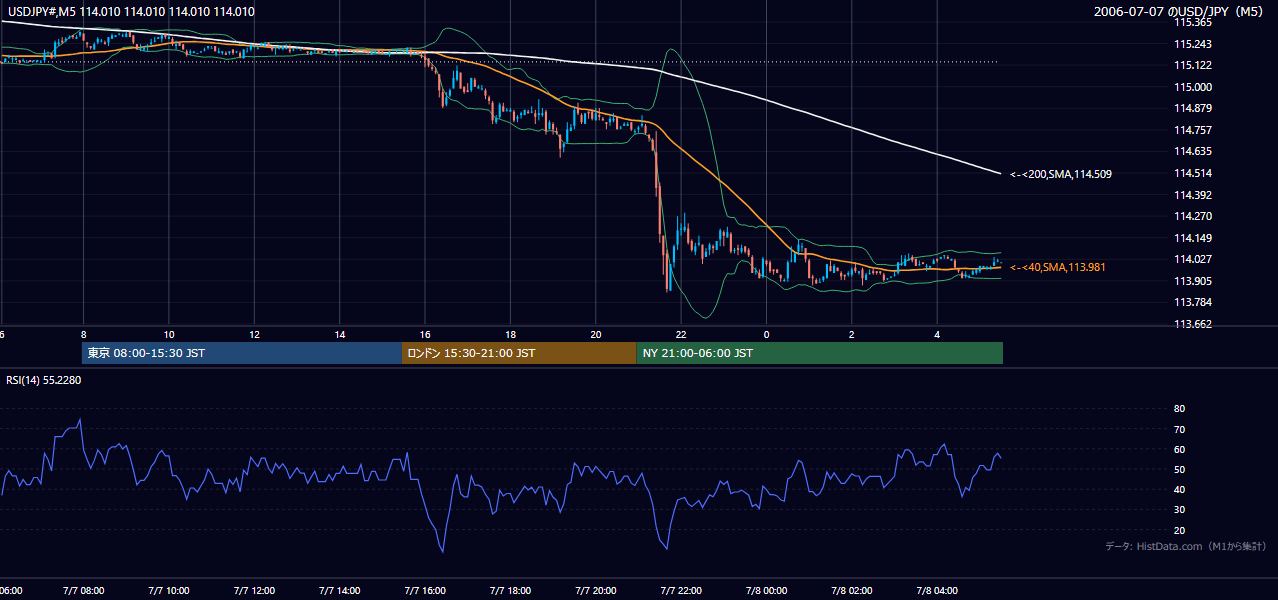The image size is (1278, 600).
Task: Click RSI scale value 70
Action: [1180, 429]
